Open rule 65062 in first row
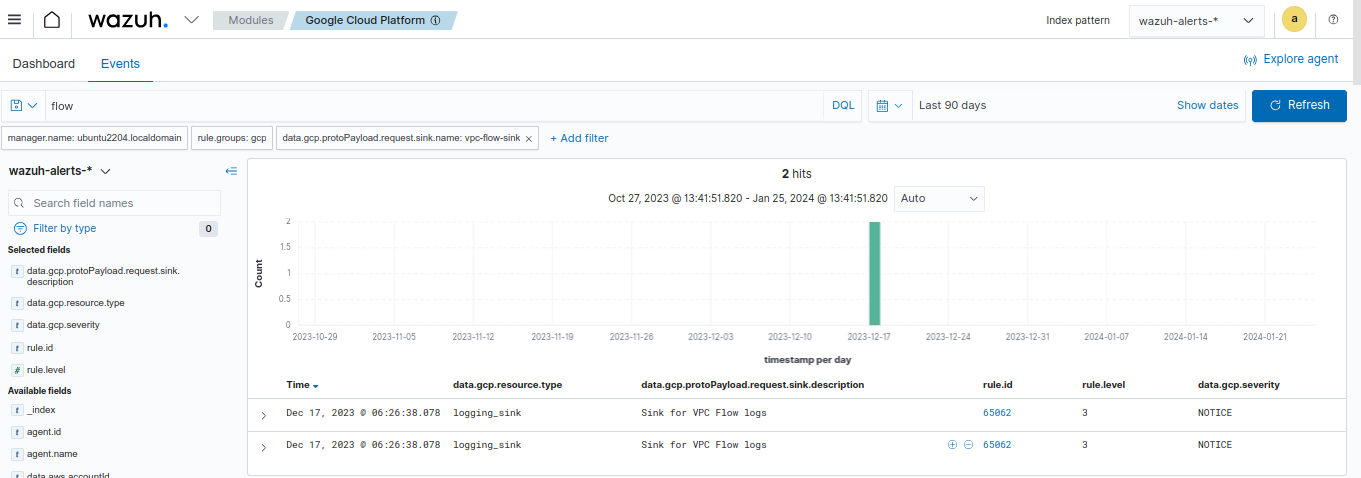This screenshot has height=478, width=1361. click(997, 413)
